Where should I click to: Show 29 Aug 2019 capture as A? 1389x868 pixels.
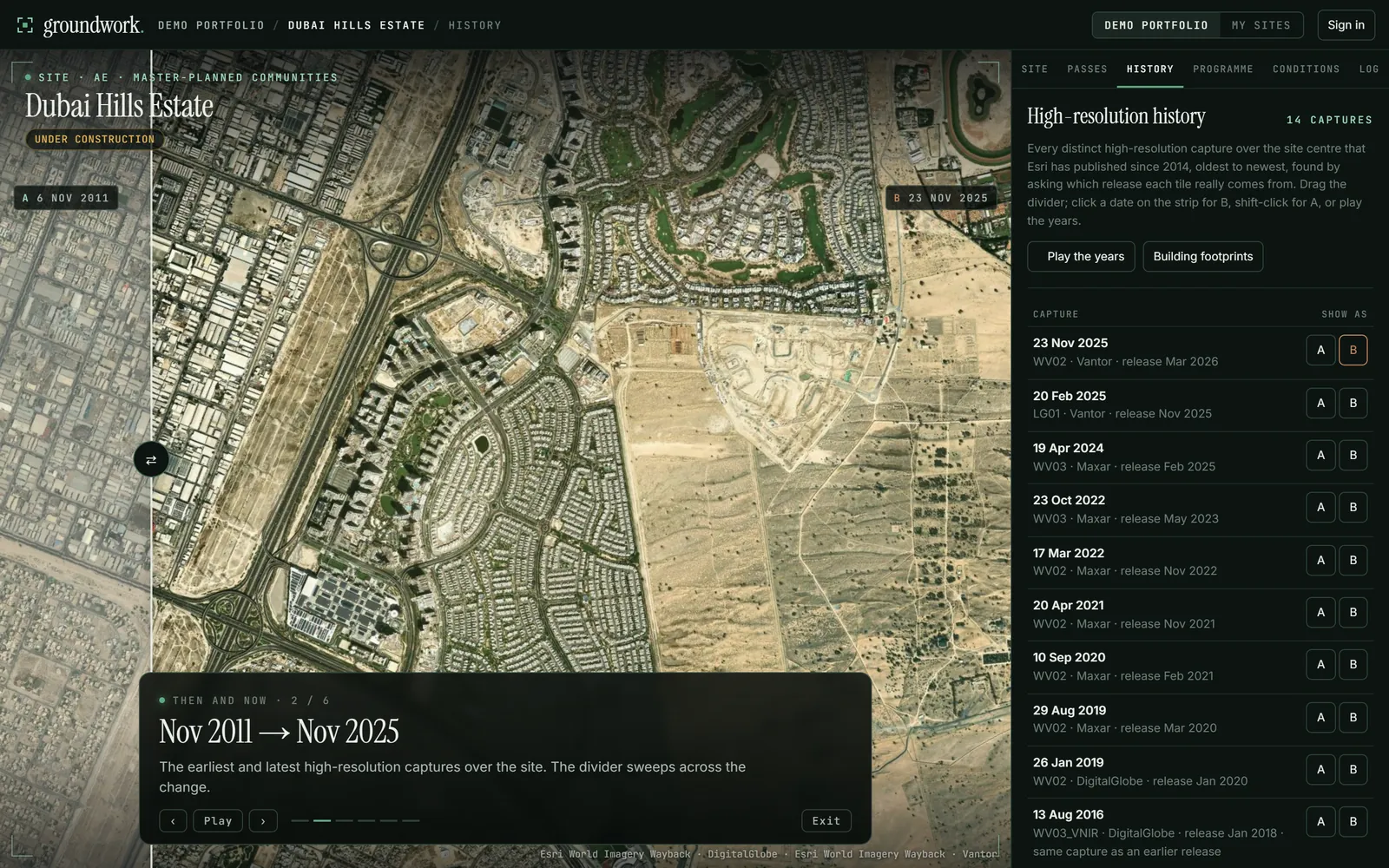(x=1320, y=717)
